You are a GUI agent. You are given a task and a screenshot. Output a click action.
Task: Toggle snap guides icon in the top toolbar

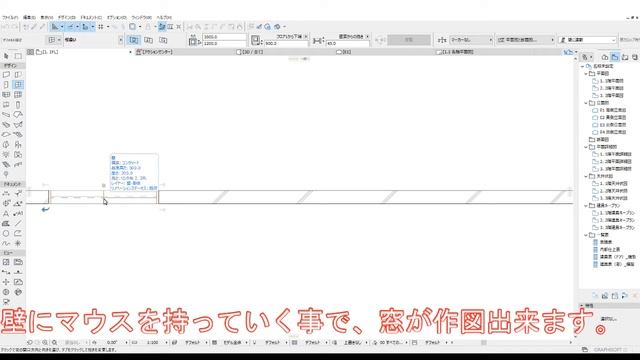click(70, 27)
